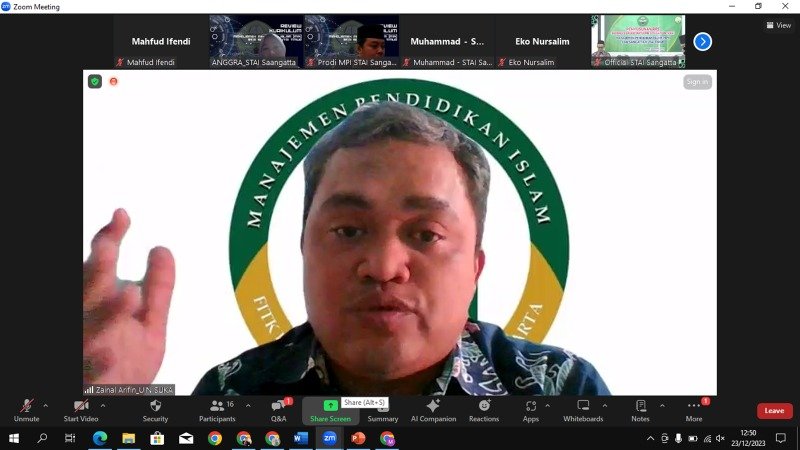The image size is (800, 450).
Task: Expand audio options arrow beside Unmute
Action: [x=45, y=406]
